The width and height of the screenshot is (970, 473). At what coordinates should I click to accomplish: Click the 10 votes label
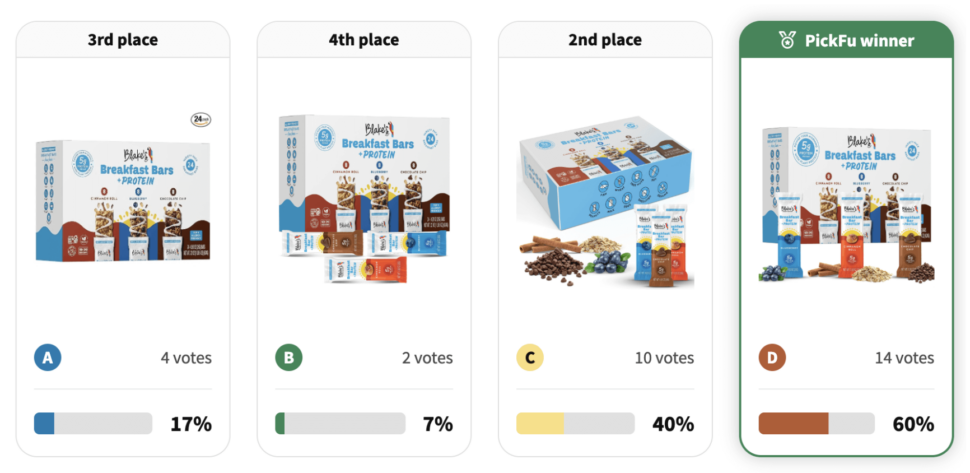tap(664, 358)
